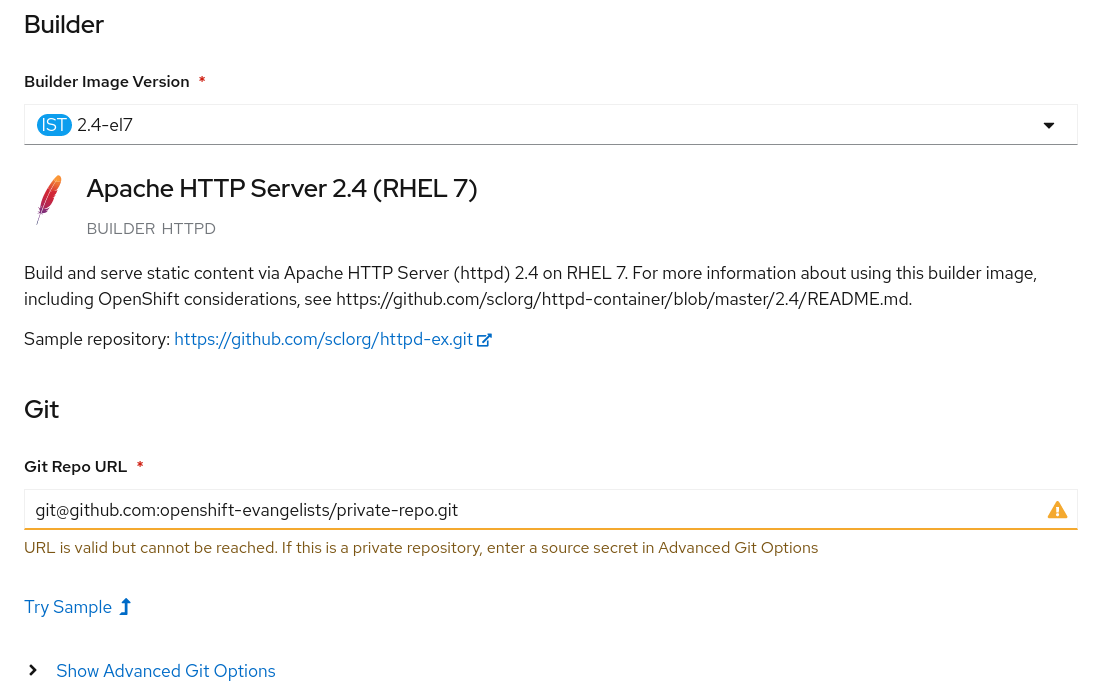The image size is (1099, 698).
Task: Click the Try Sample link
Action: point(68,607)
